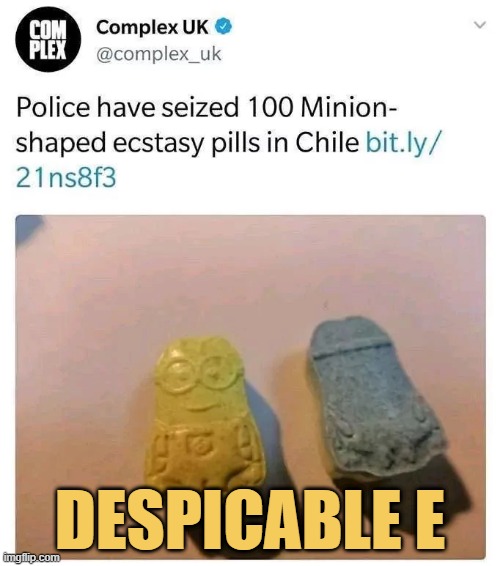This screenshot has width=500, height=566.
Task: Click the 21ns8f3 link continuation text
Action: point(66,178)
